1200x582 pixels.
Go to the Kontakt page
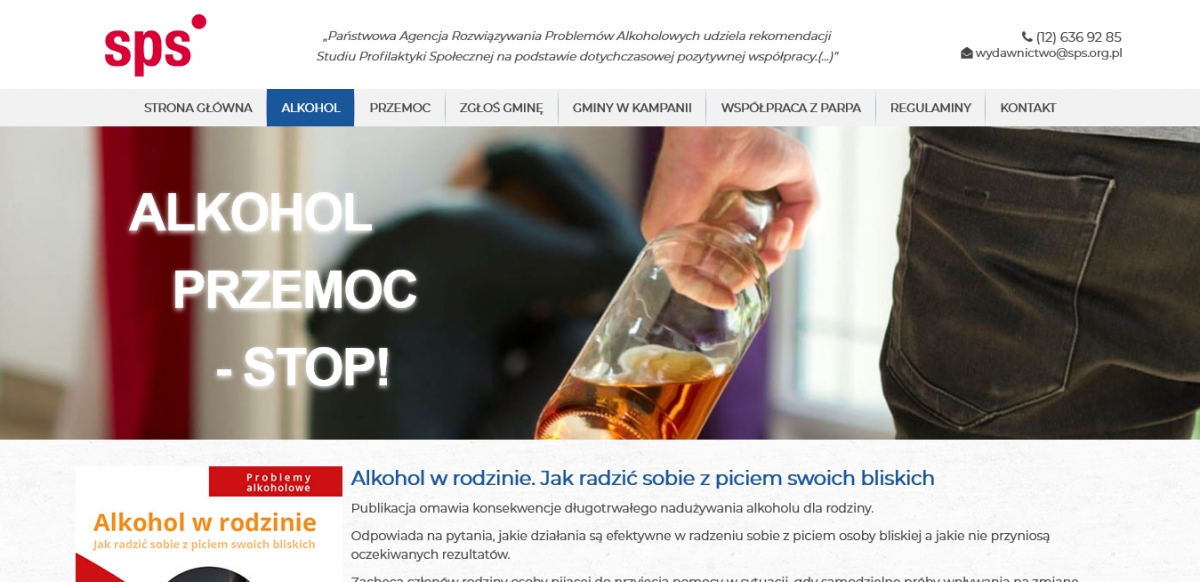point(1028,108)
